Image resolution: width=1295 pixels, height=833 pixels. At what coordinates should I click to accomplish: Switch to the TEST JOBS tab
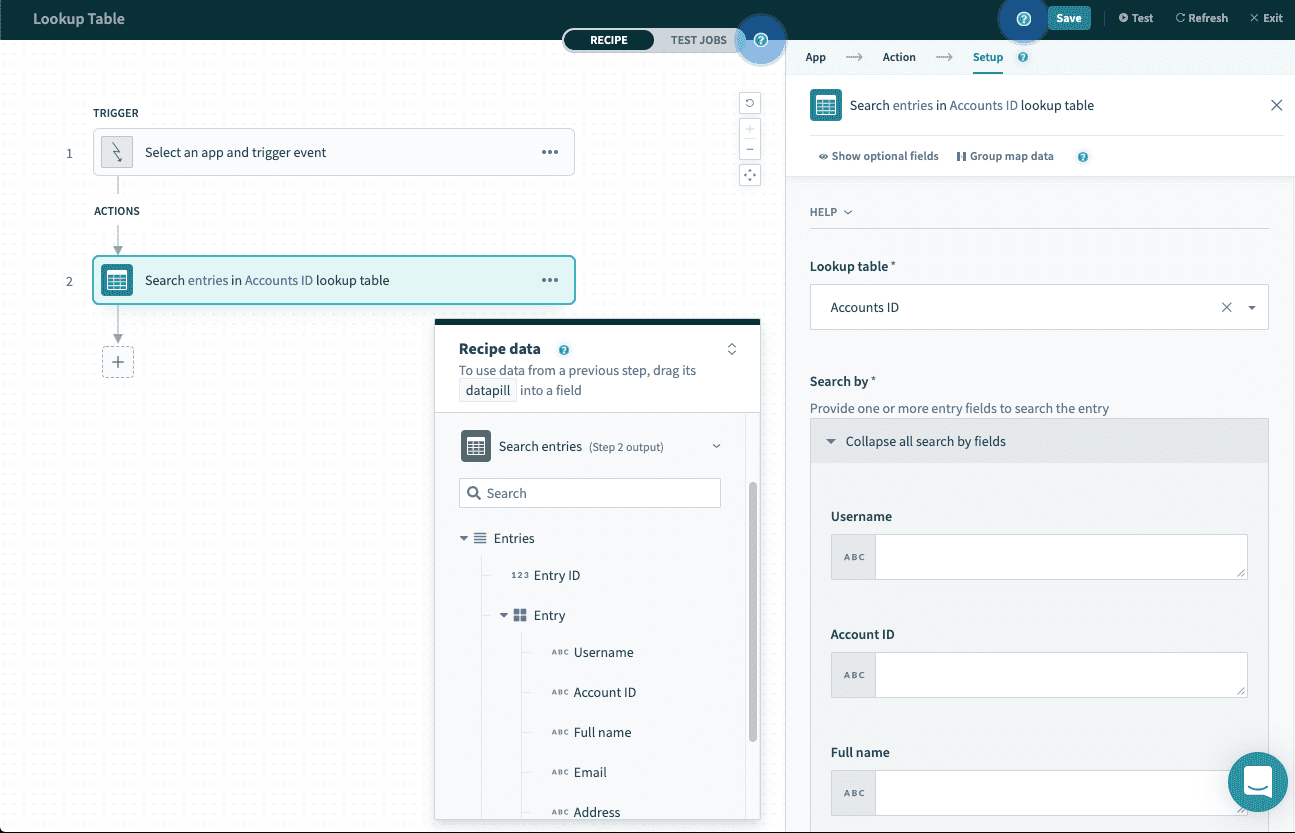(698, 40)
